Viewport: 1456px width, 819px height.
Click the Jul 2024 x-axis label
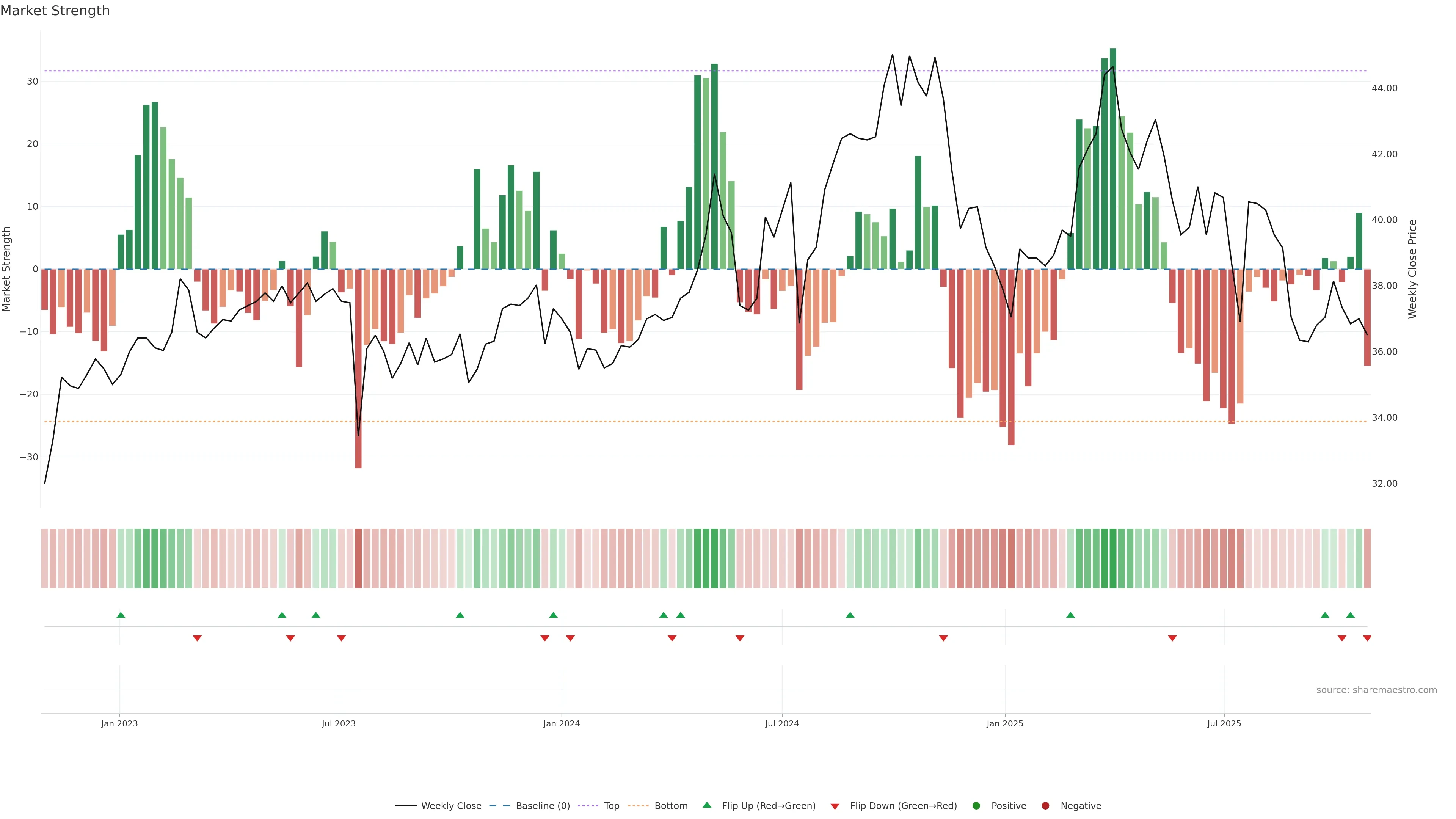click(782, 723)
